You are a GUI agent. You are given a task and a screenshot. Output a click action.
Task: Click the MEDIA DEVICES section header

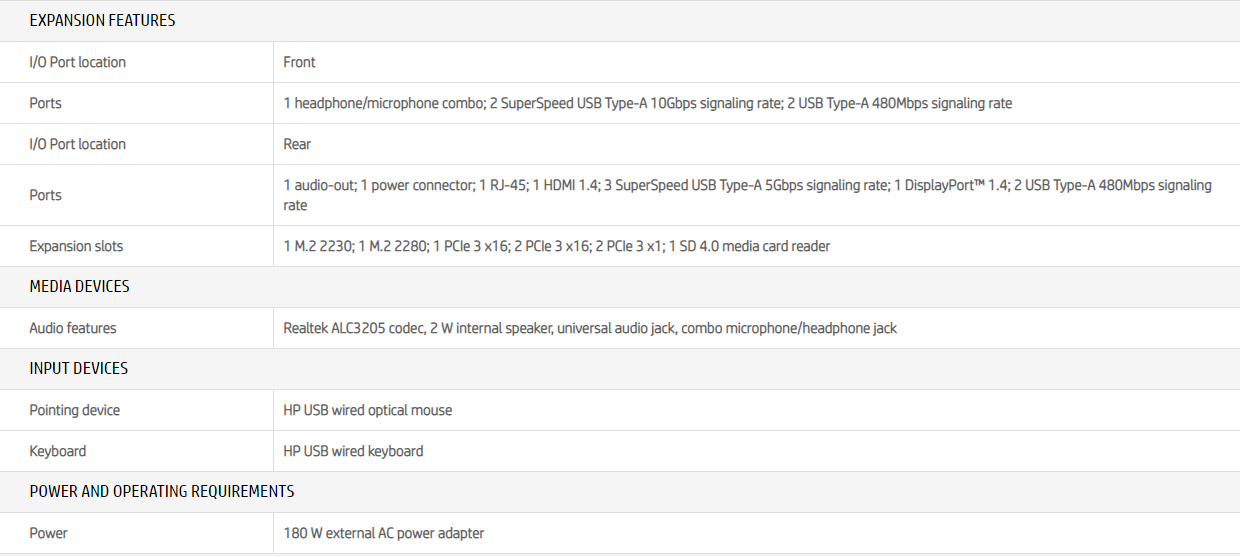pyautogui.click(x=79, y=286)
